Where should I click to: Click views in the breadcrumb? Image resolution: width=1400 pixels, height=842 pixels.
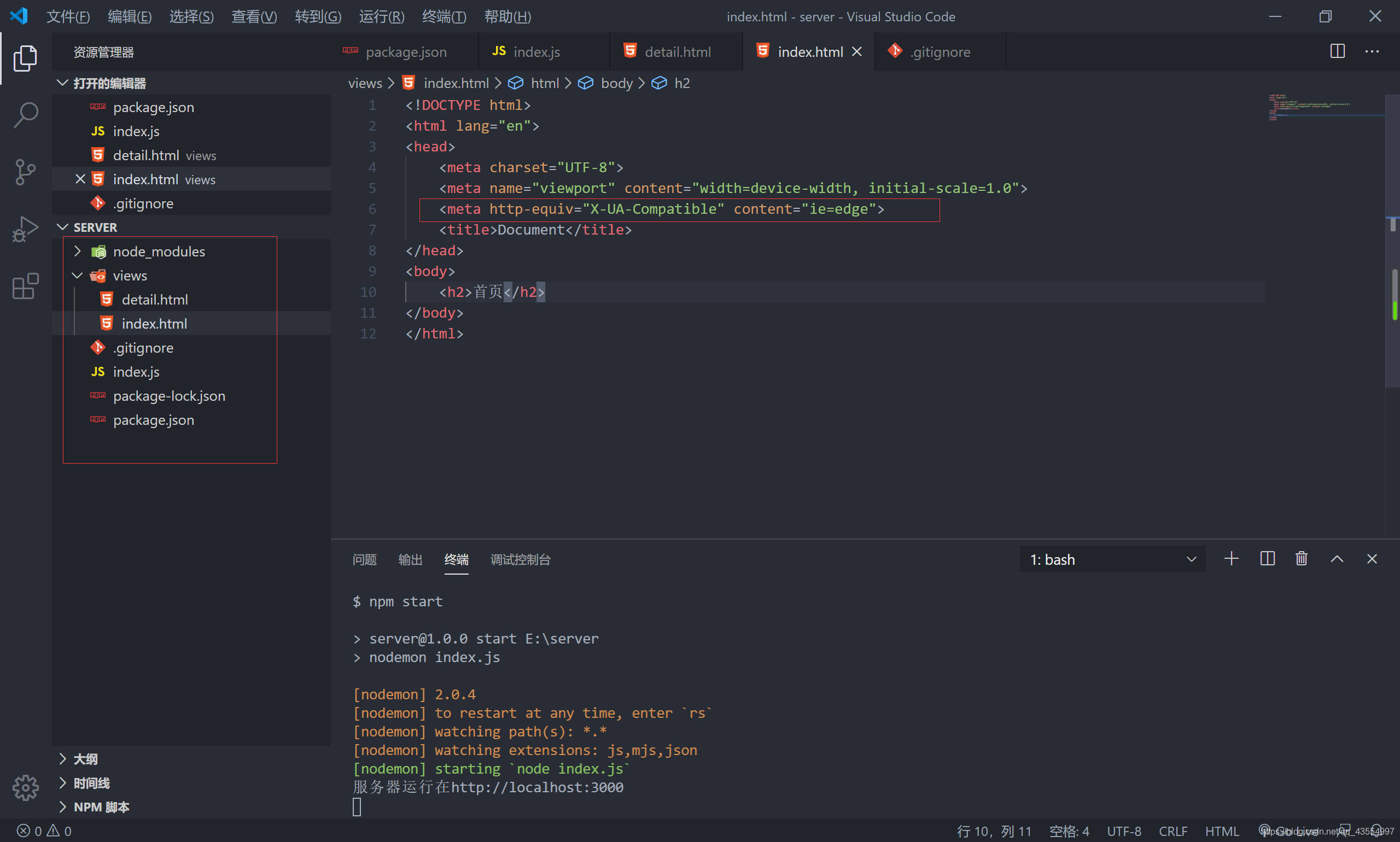(365, 84)
